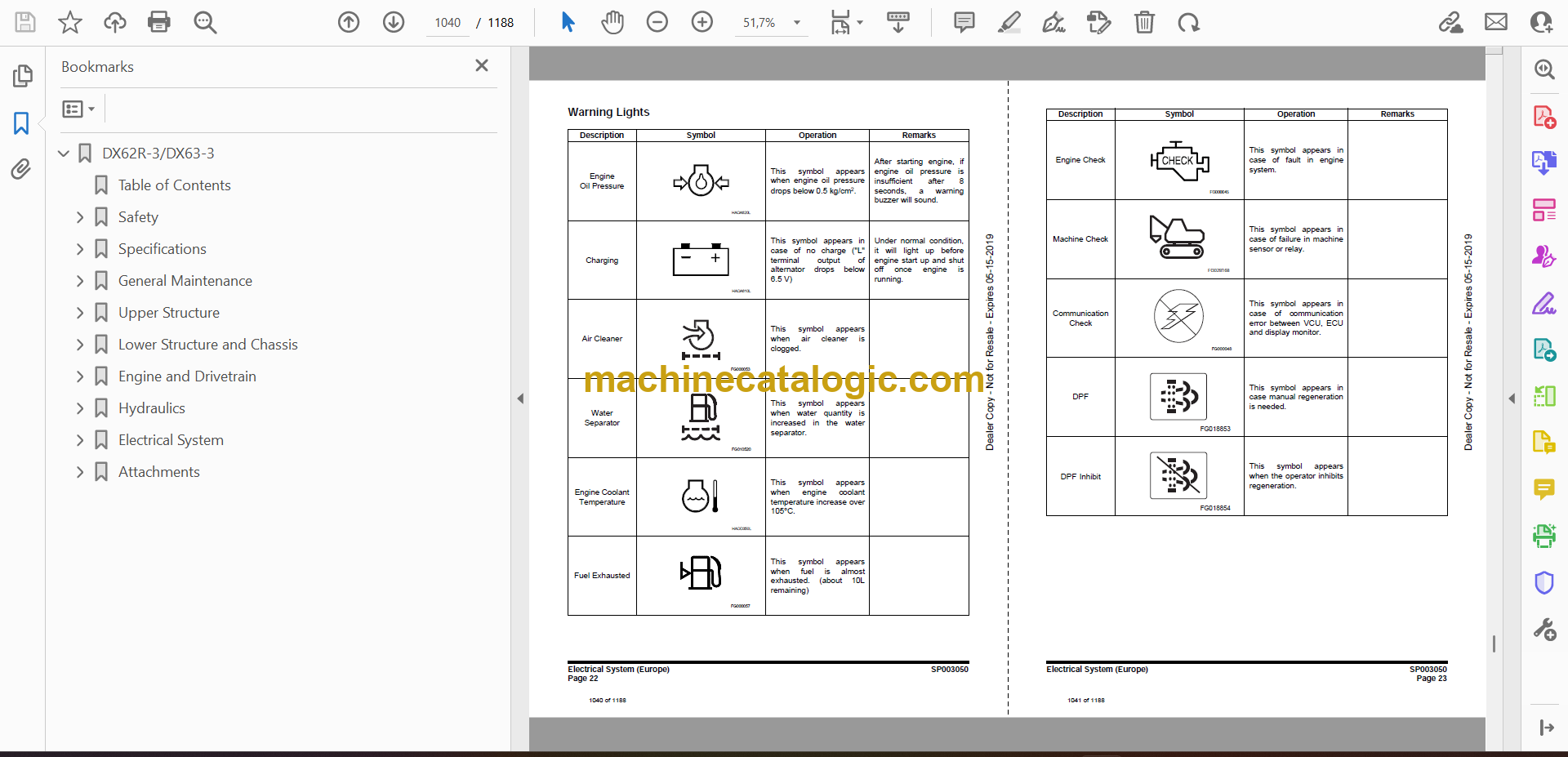Open the Hydraulics bookmark label
1568x757 pixels.
pyautogui.click(x=151, y=408)
